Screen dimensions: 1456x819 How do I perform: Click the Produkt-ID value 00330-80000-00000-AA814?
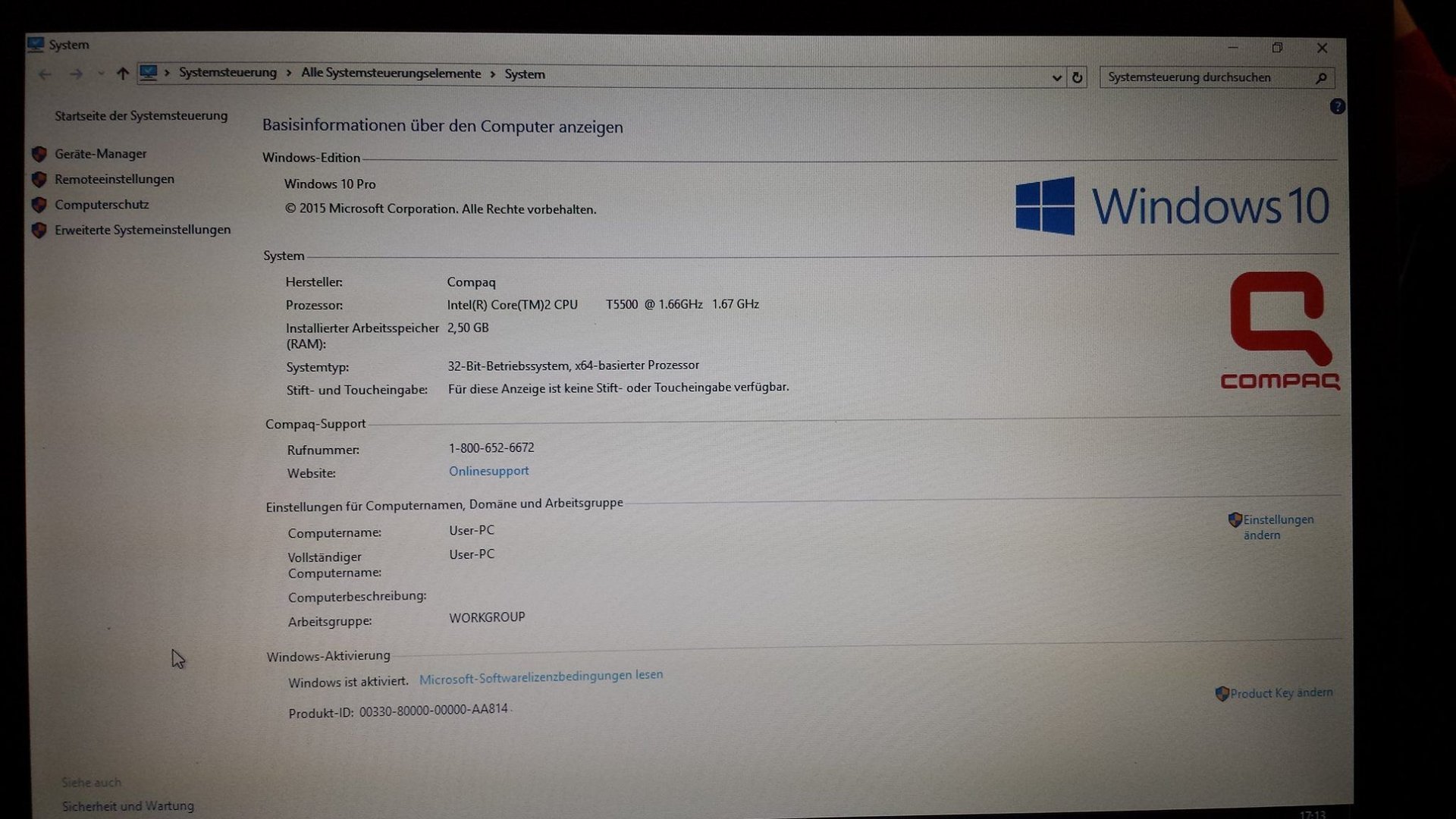click(434, 711)
